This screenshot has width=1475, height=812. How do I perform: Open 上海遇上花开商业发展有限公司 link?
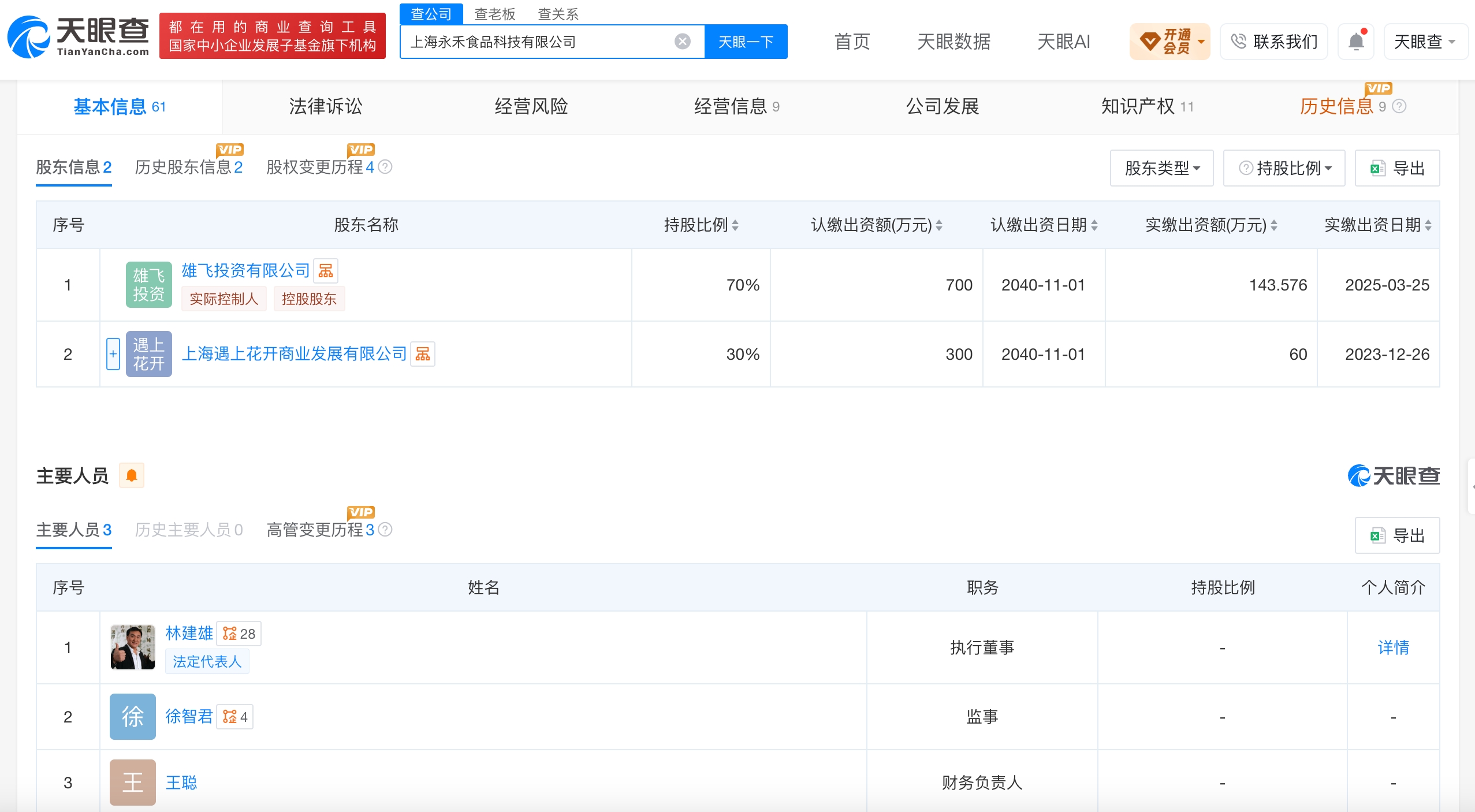[x=295, y=354]
